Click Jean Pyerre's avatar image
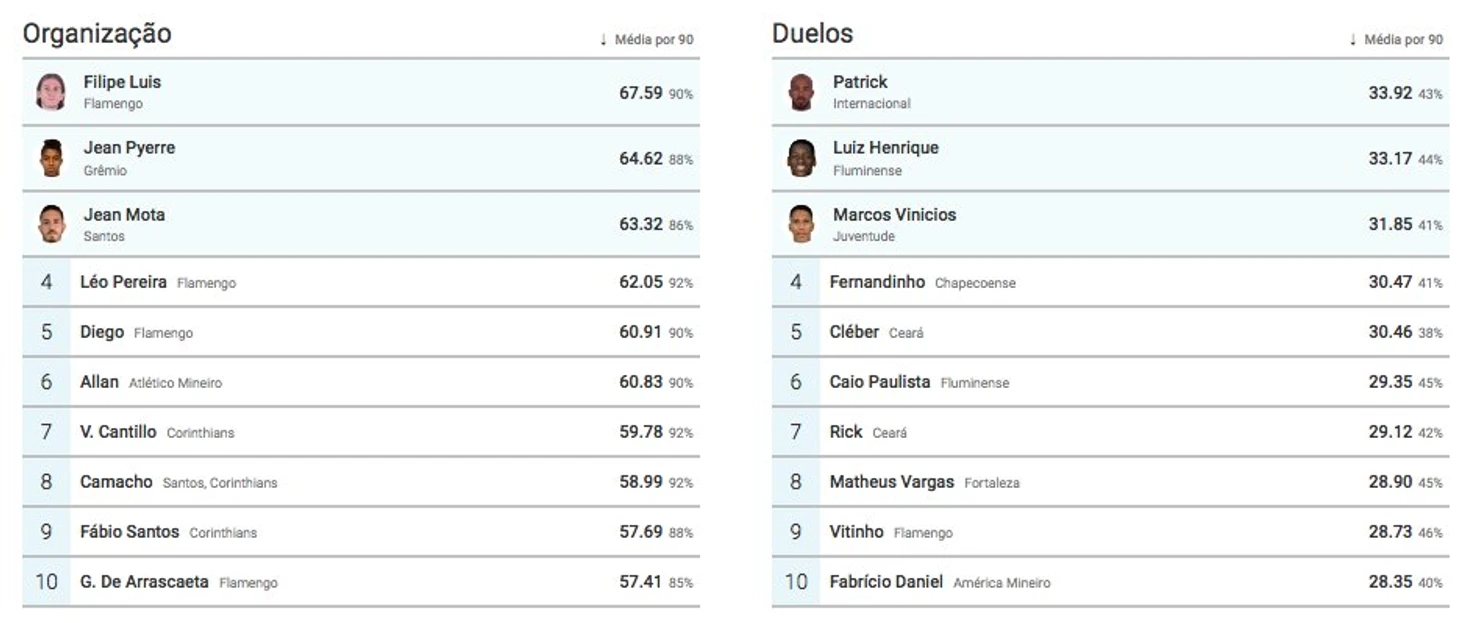 point(51,158)
